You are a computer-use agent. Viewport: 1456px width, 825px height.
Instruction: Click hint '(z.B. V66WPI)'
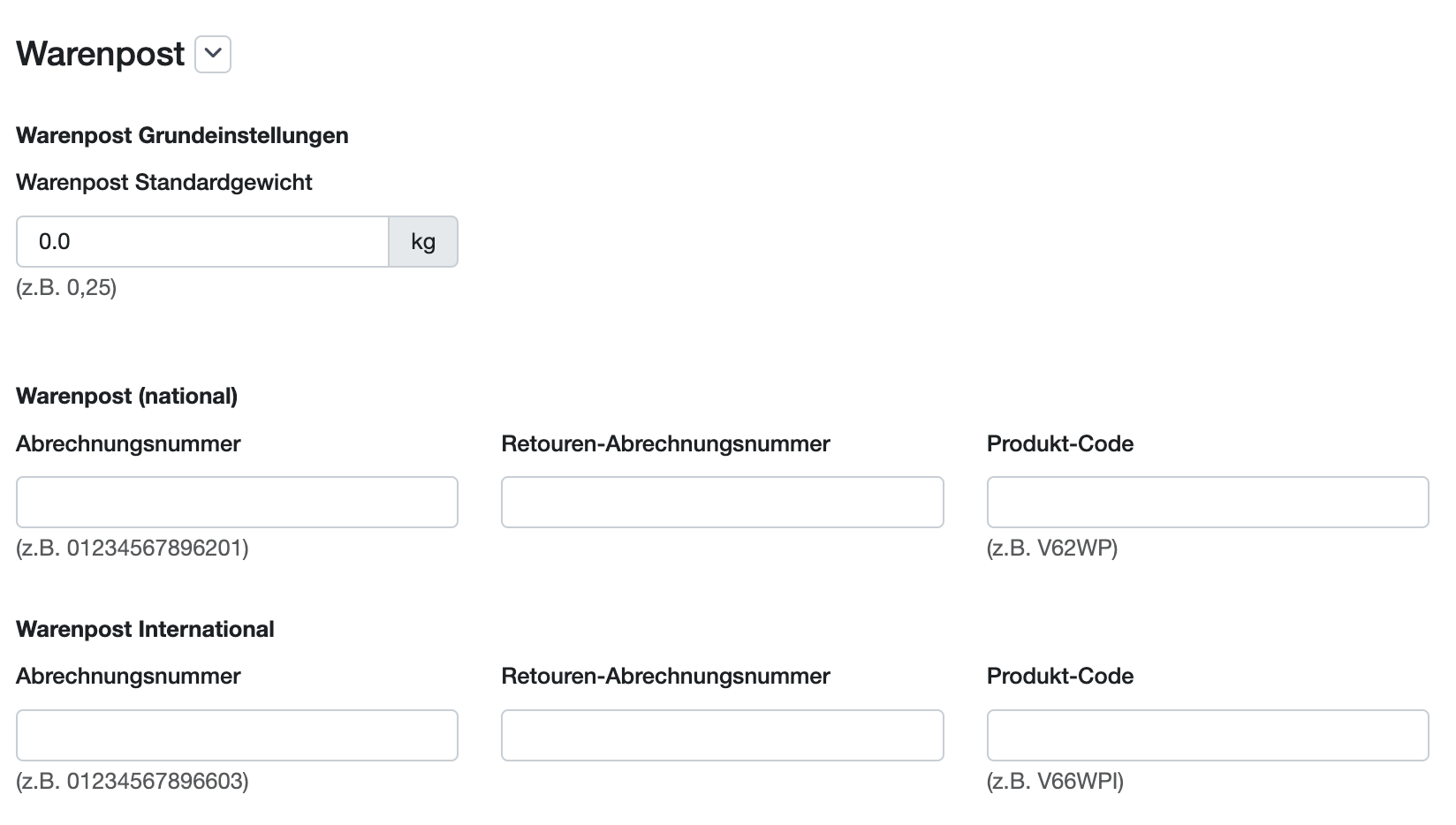coord(1055,782)
